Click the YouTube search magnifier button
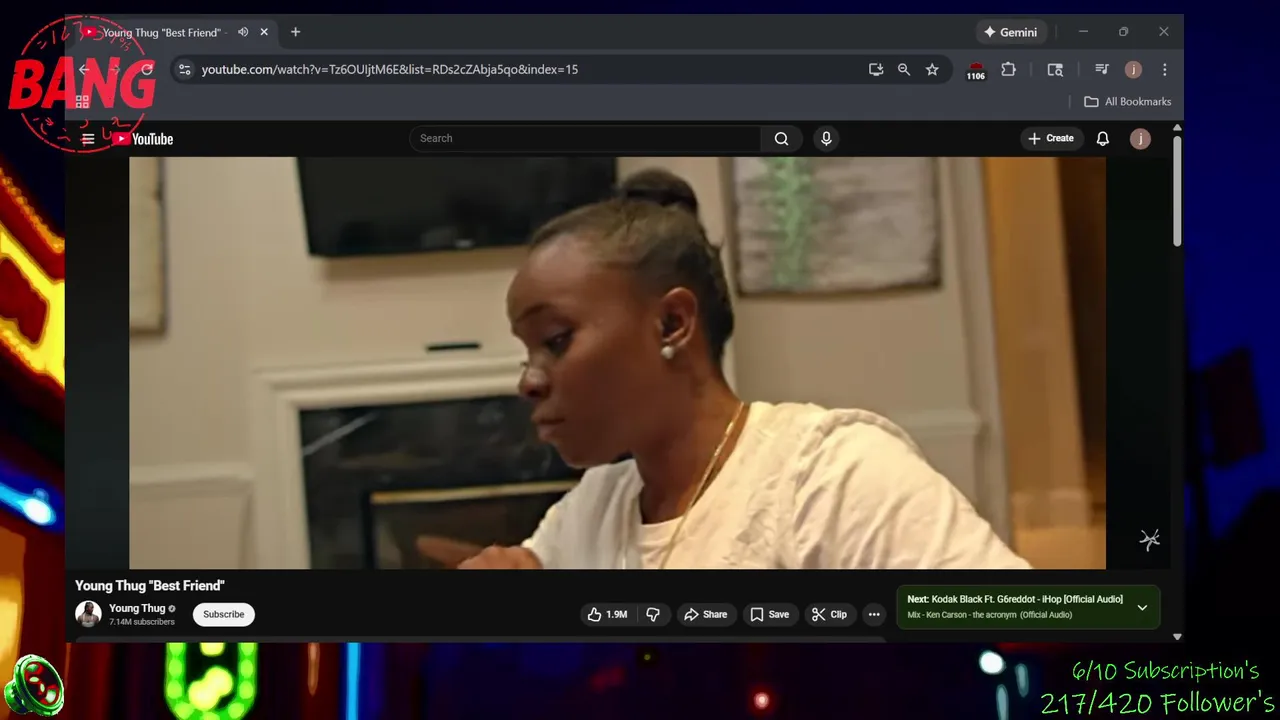This screenshot has width=1280, height=720. pos(781,139)
